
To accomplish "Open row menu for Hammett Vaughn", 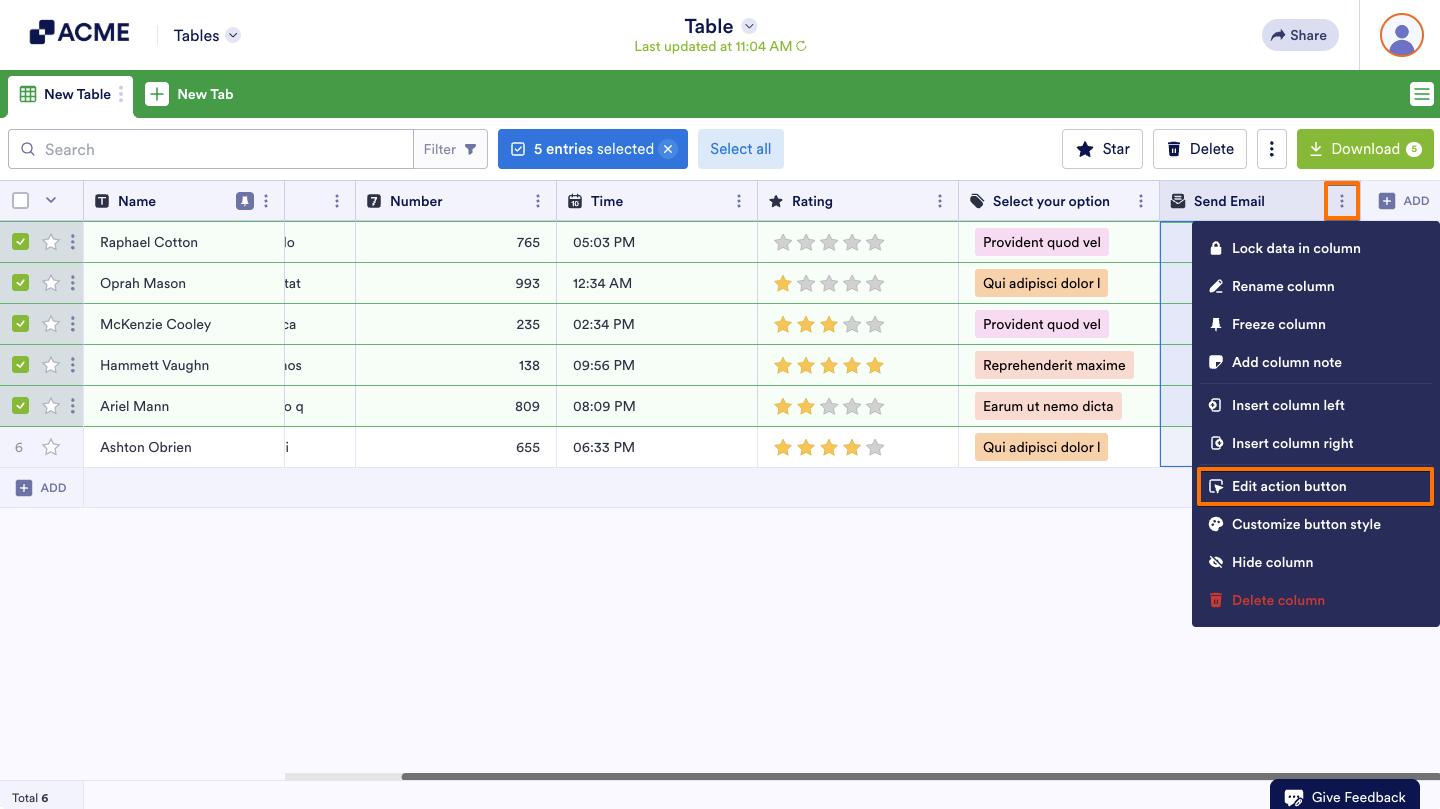I will (x=72, y=365).
